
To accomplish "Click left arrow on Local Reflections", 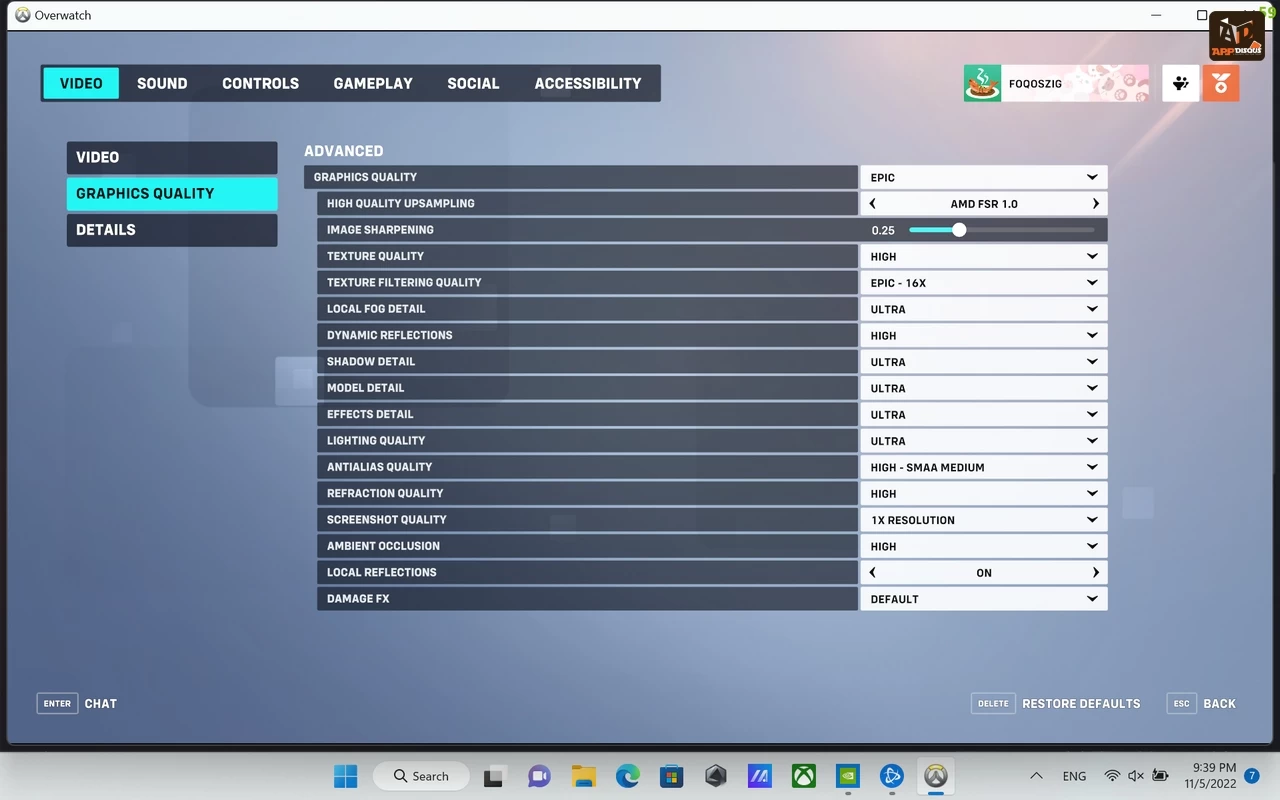I will [873, 573].
